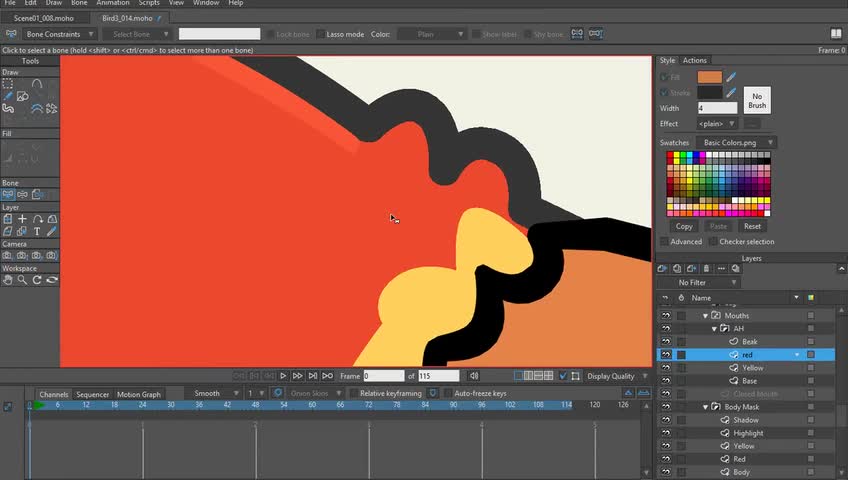Enable Relative keyframing checkbox

(x=352, y=394)
